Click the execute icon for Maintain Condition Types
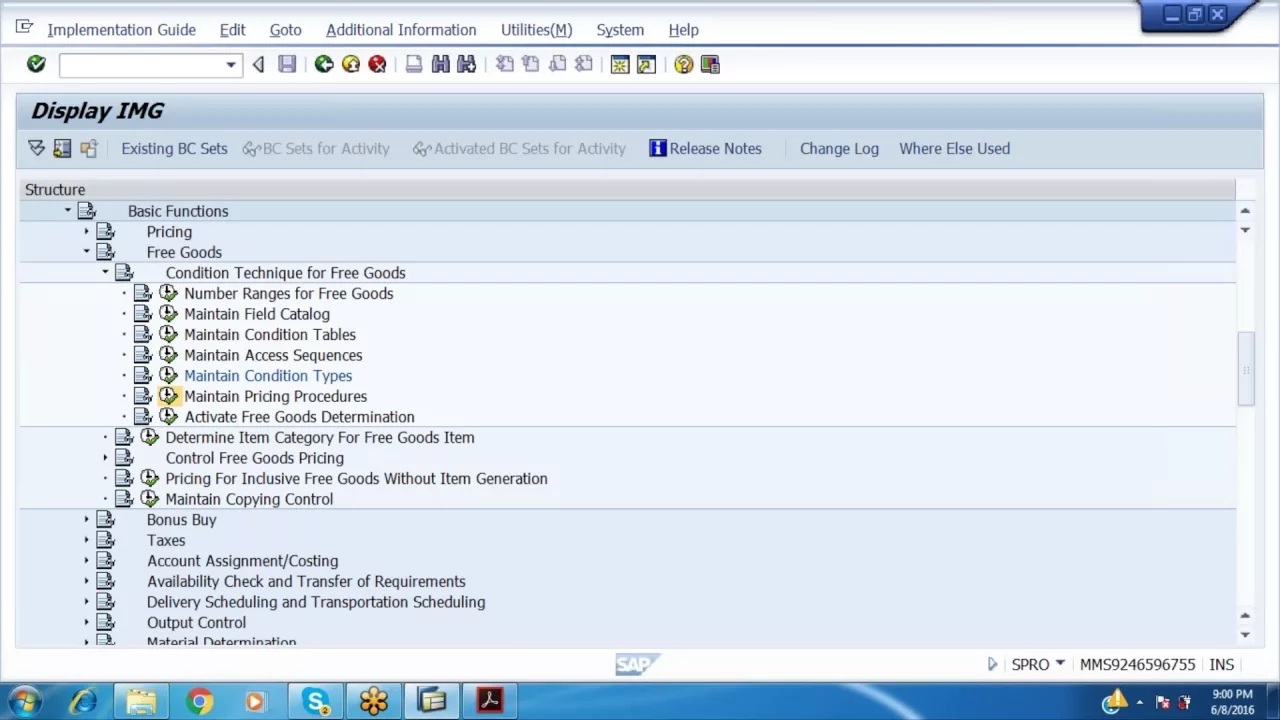 click(x=168, y=375)
